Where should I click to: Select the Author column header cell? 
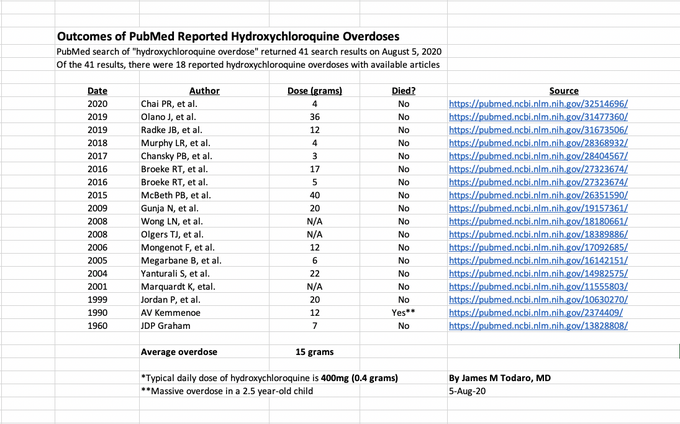point(204,91)
